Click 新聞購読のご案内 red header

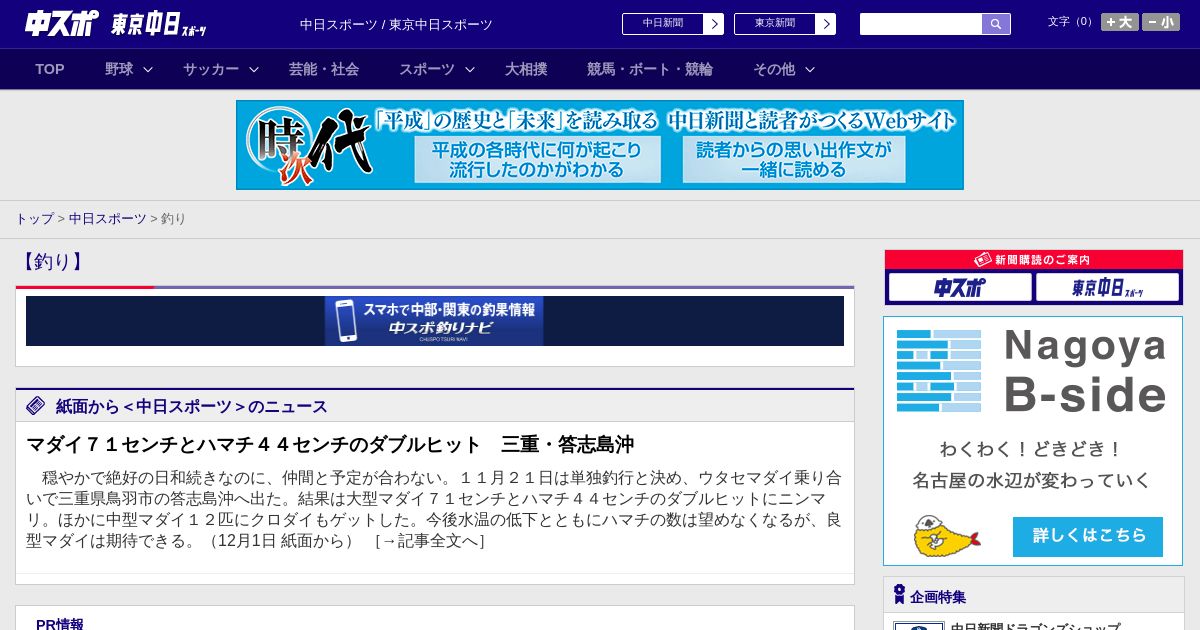(x=1034, y=259)
